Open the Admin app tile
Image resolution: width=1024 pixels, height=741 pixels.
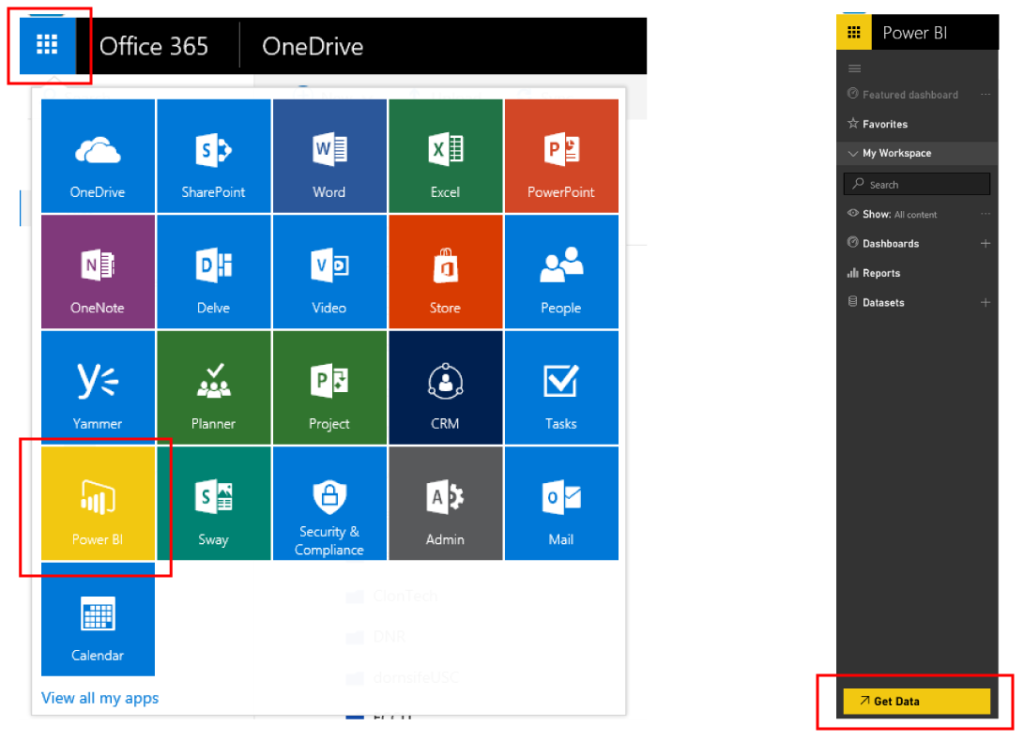click(445, 503)
